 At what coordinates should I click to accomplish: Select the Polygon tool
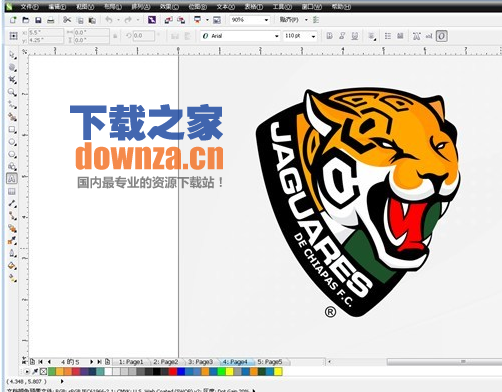point(12,154)
